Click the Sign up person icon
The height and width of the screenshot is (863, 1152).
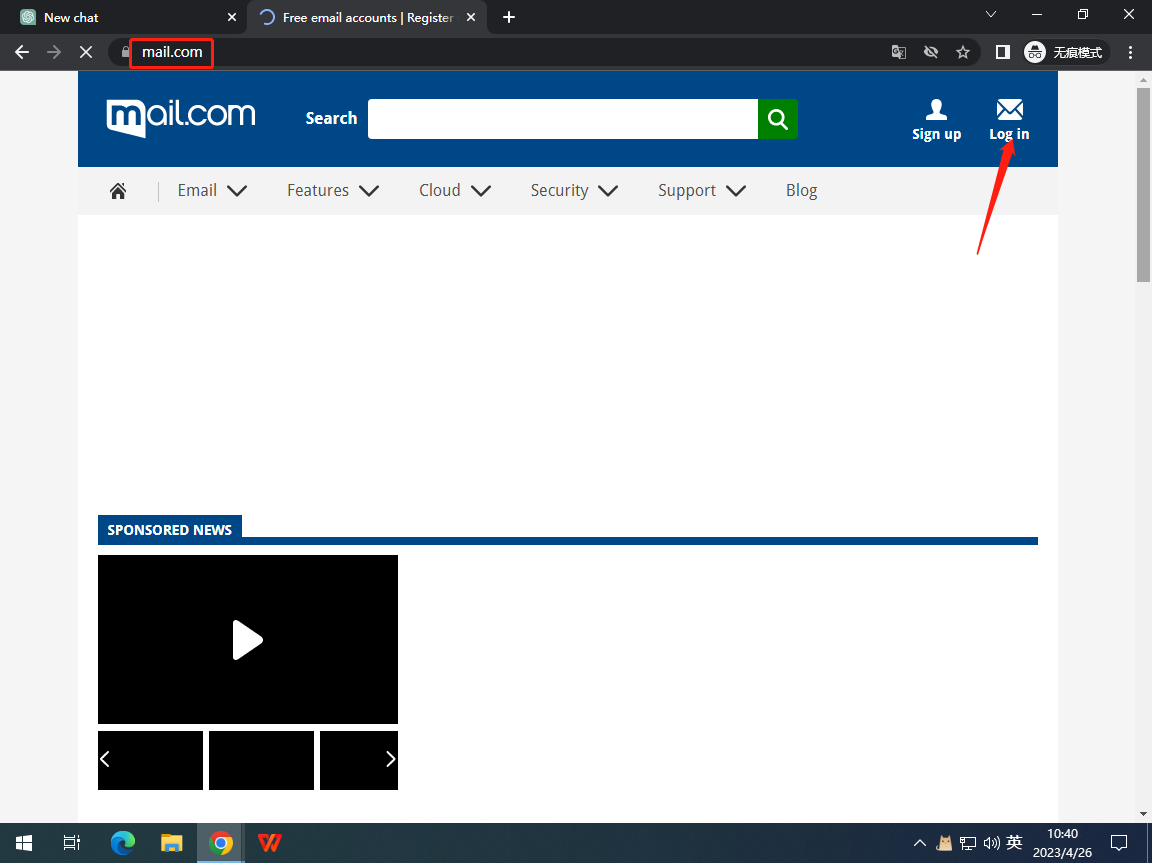click(x=936, y=109)
